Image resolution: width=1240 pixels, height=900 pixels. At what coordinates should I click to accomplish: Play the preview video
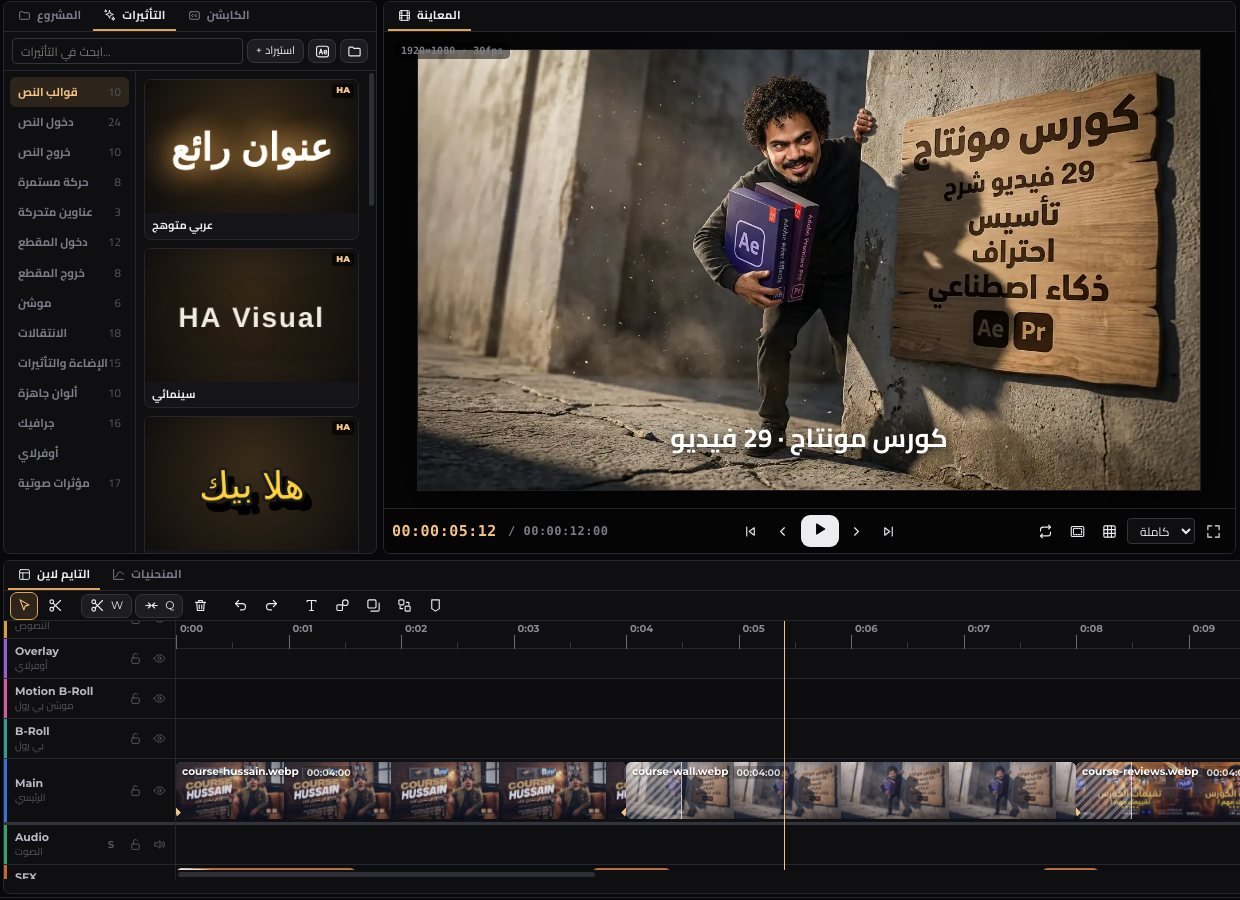click(x=820, y=530)
